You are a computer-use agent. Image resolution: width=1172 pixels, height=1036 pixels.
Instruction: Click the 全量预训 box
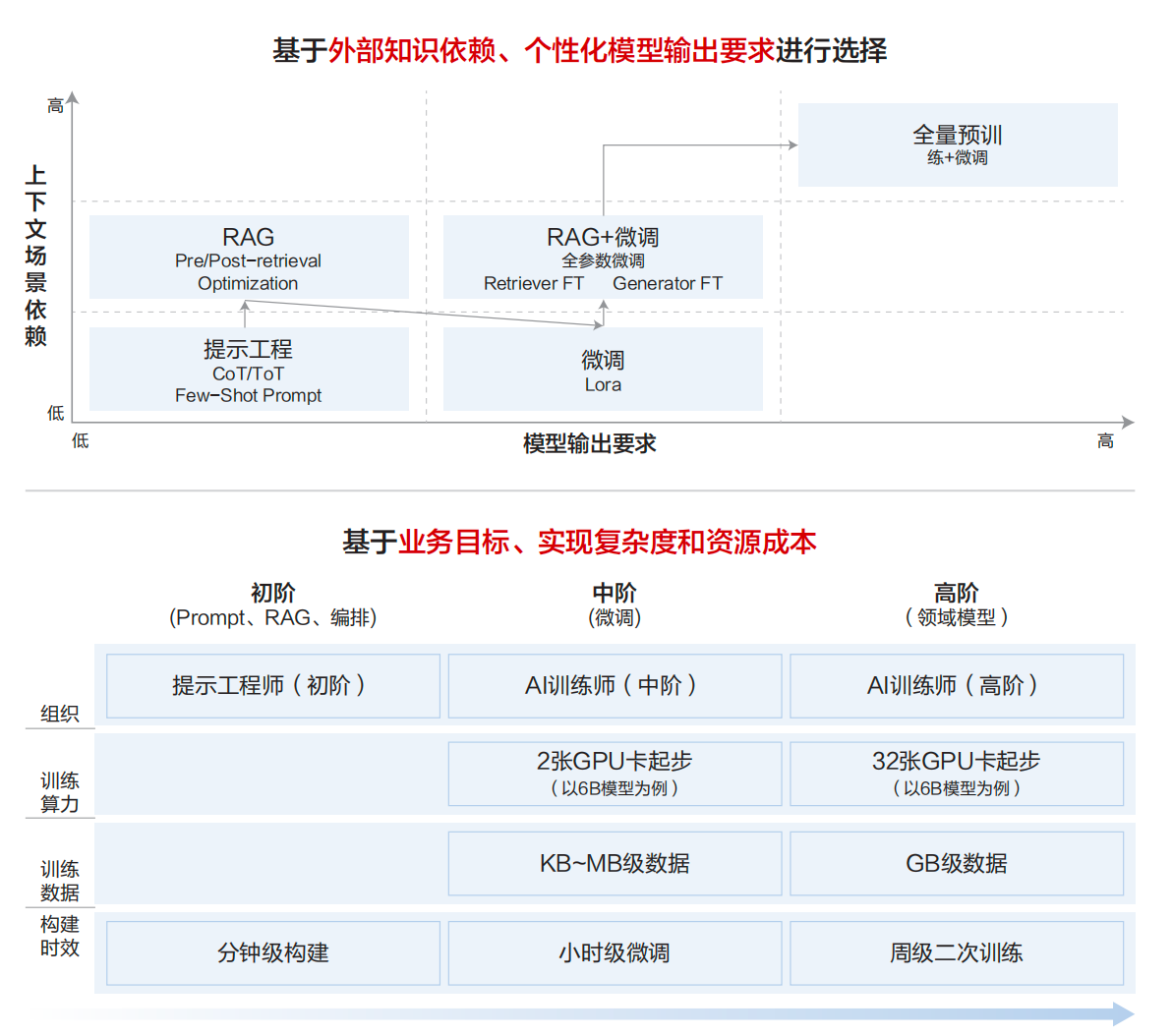pos(957,144)
